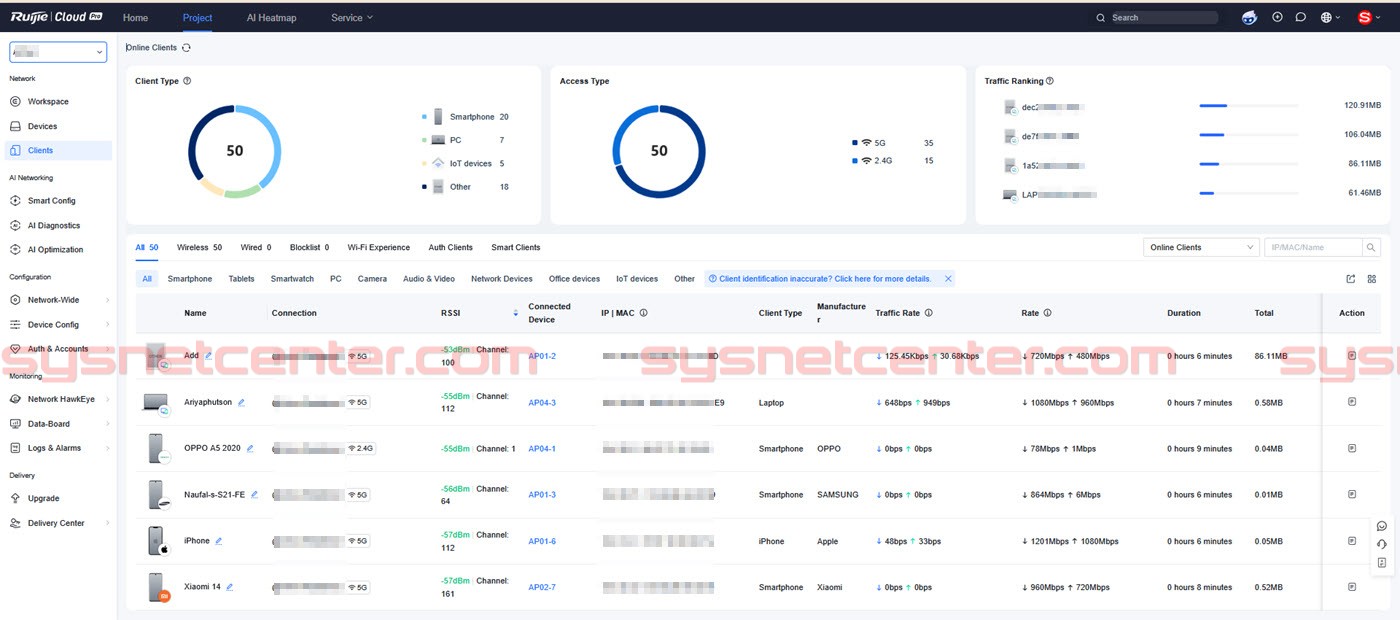Open the AI assistant robot icon
This screenshot has height=620, width=1400.
pos(1249,17)
